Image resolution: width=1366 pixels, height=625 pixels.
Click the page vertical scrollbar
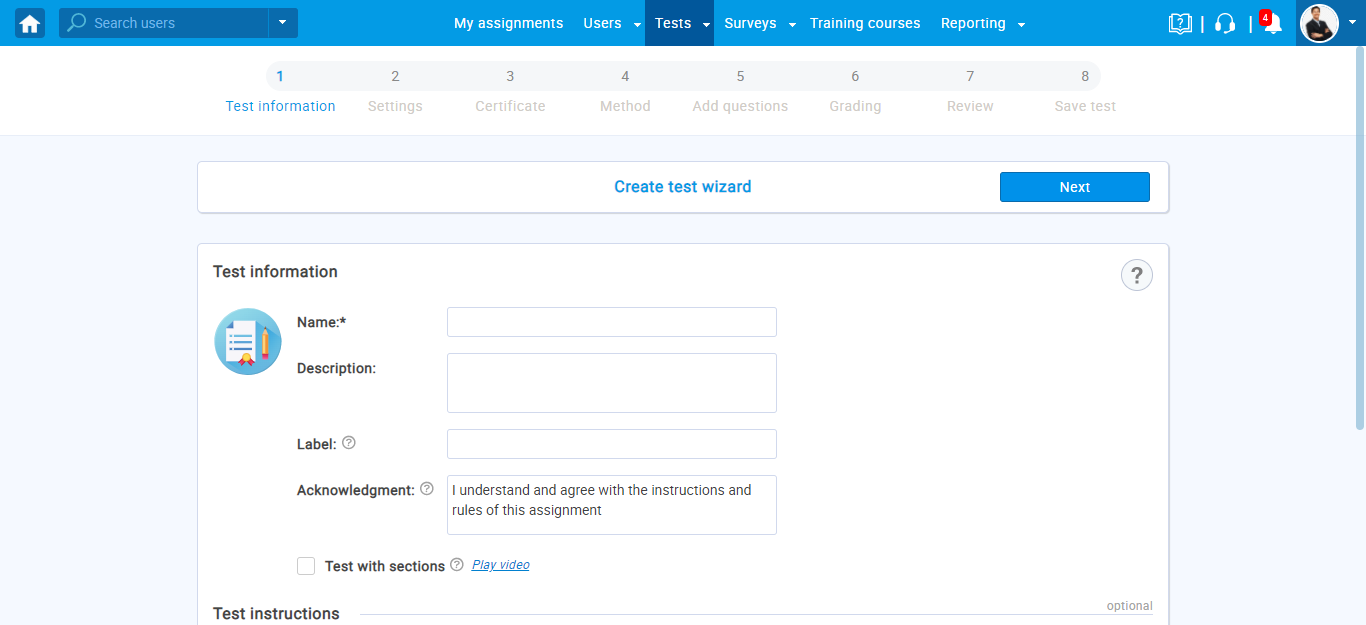tap(1359, 250)
